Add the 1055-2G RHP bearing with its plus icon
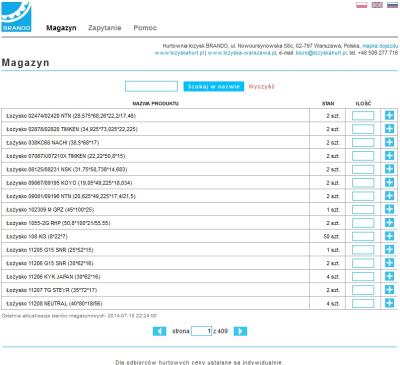Screen dimensions: 400x365 click(x=389, y=223)
